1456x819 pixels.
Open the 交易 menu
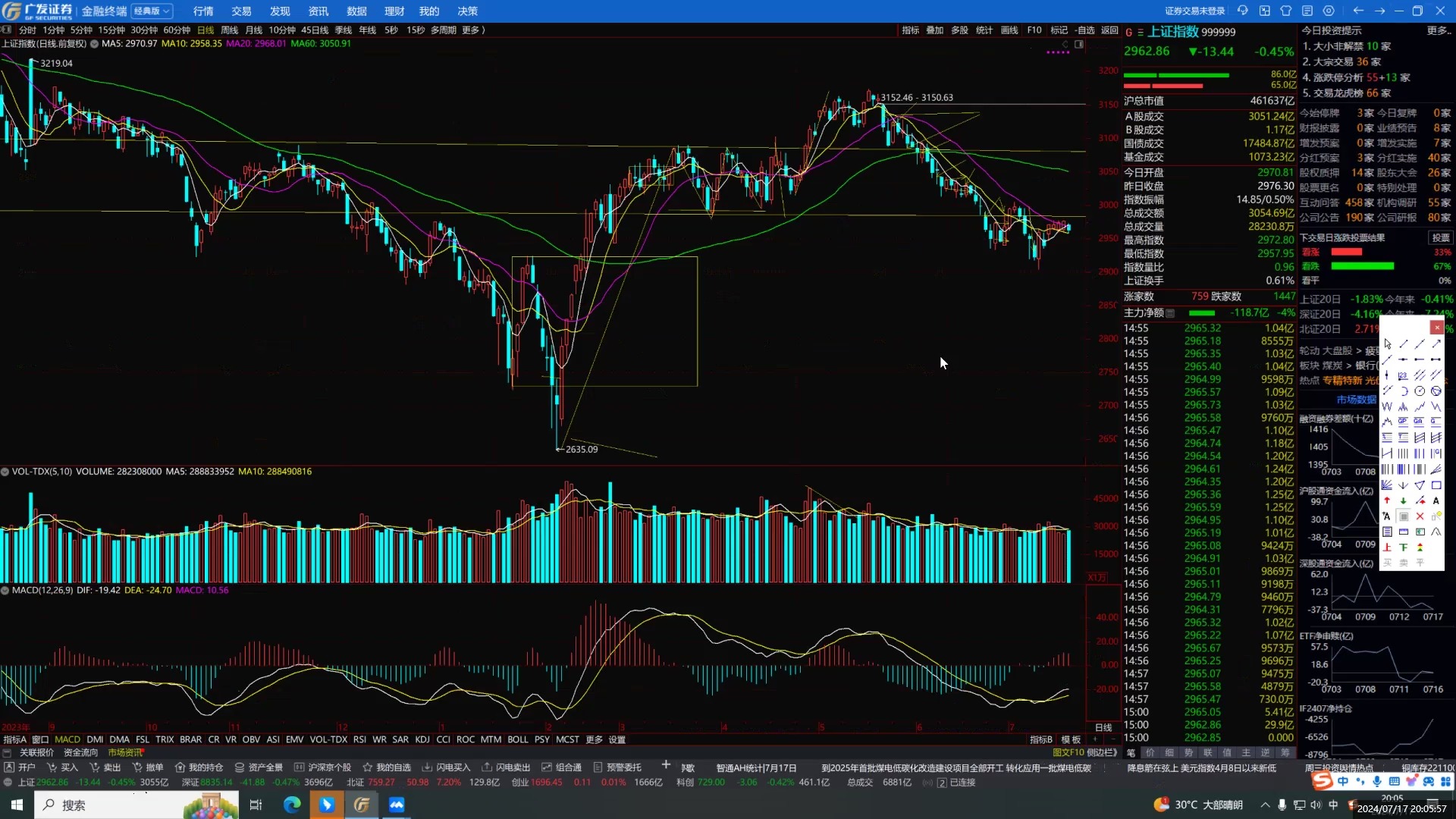click(241, 11)
